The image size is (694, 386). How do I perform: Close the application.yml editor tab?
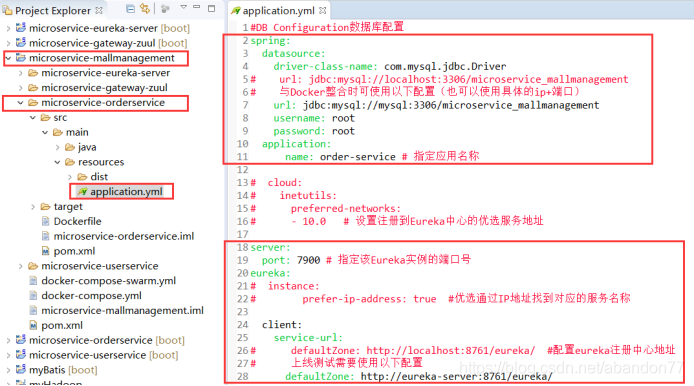323,10
